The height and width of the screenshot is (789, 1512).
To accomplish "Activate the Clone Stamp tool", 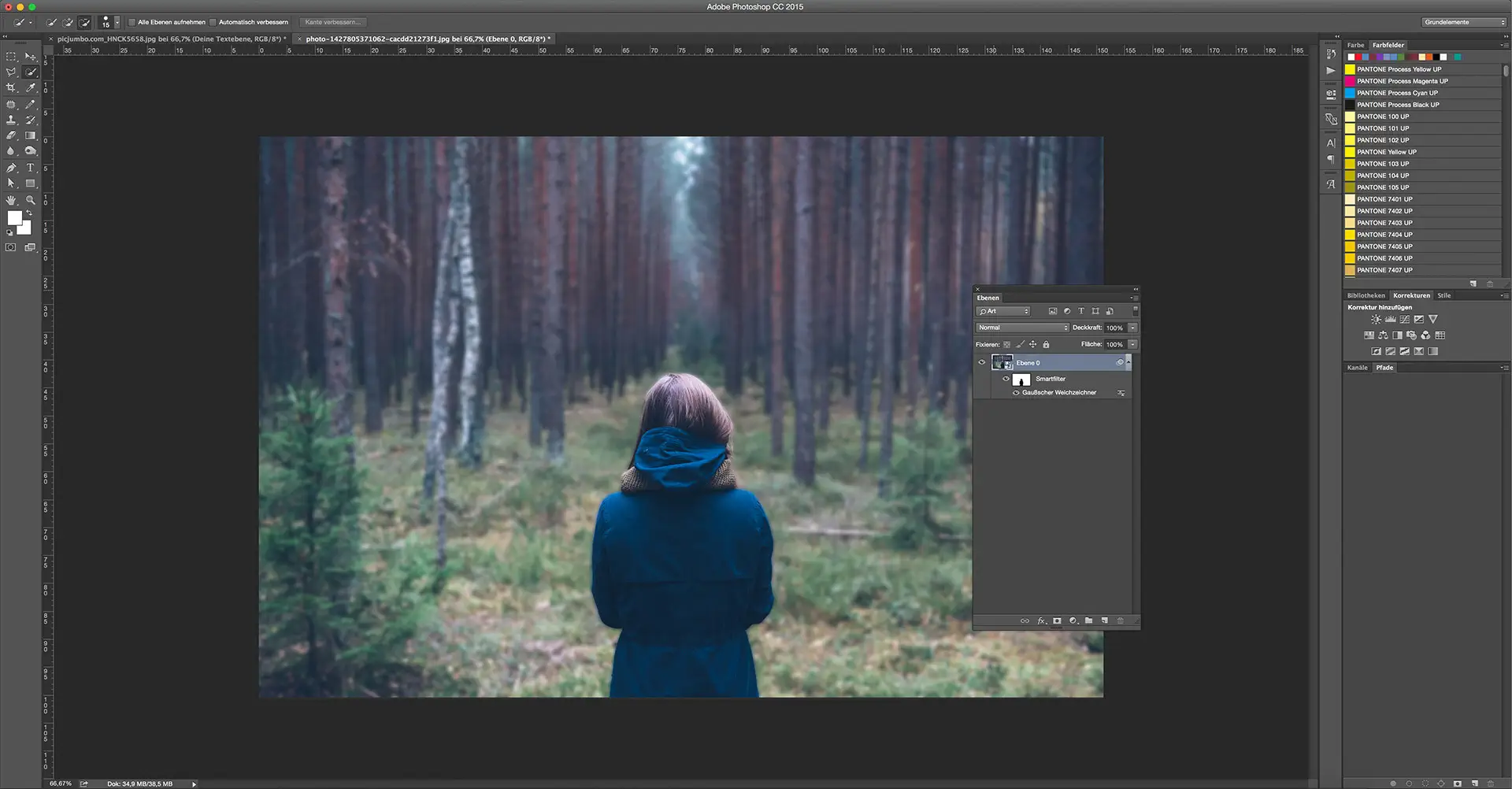I will (x=12, y=120).
